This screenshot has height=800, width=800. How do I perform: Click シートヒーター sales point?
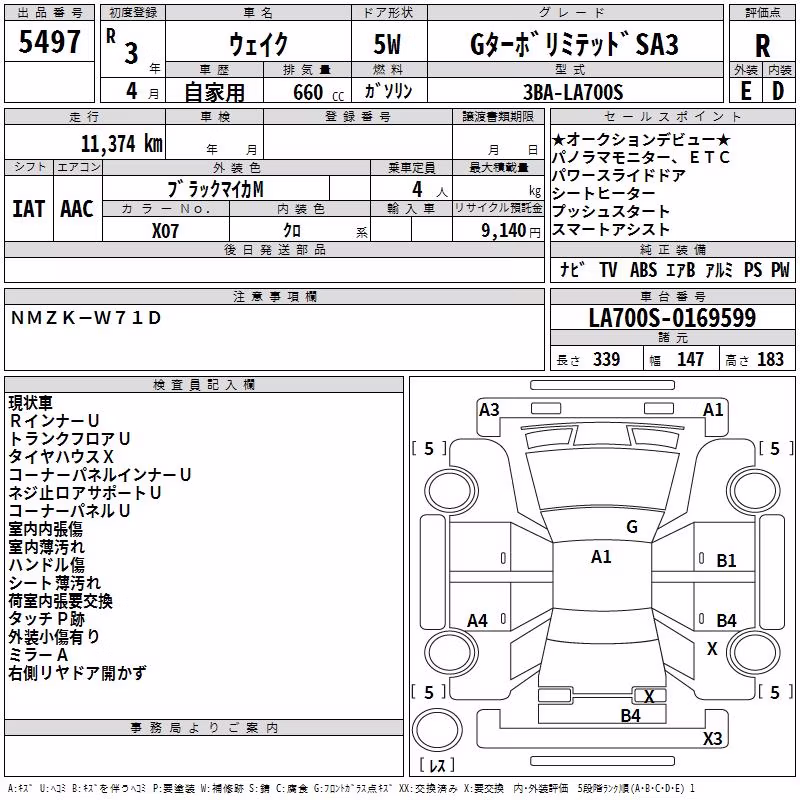pos(604,193)
